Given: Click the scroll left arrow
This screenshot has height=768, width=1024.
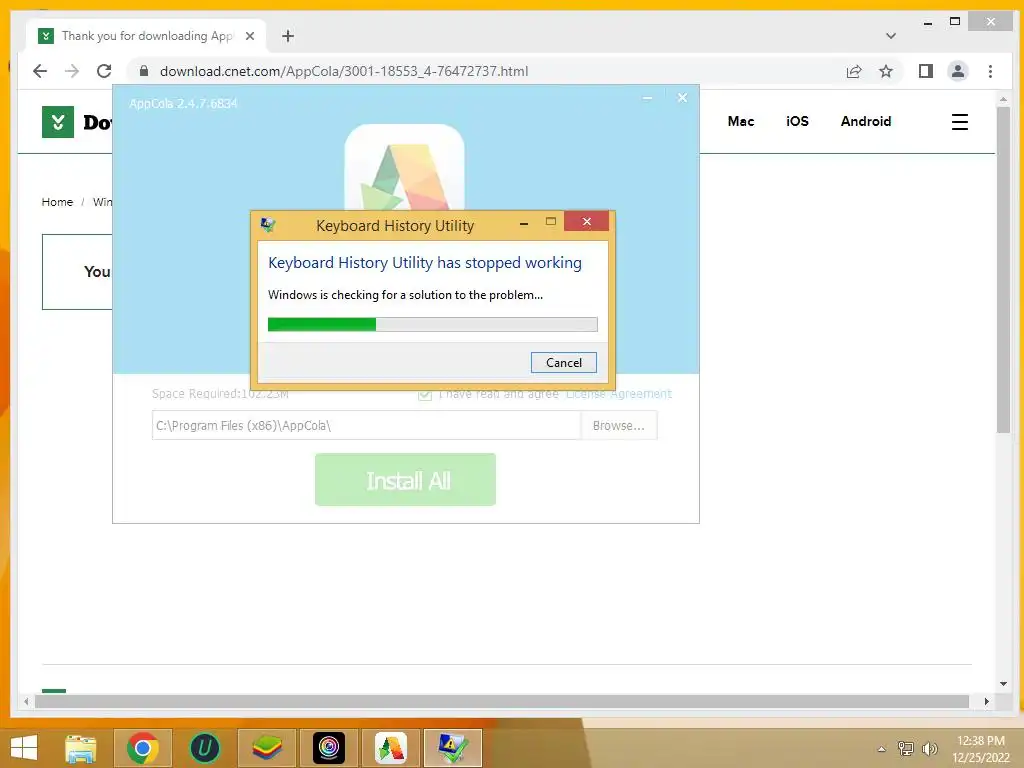Looking at the screenshot, I should point(26,701).
